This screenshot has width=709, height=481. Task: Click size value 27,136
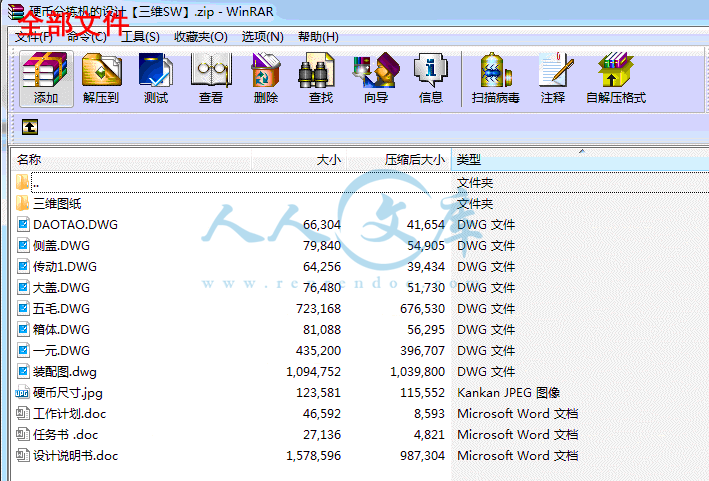coord(322,434)
